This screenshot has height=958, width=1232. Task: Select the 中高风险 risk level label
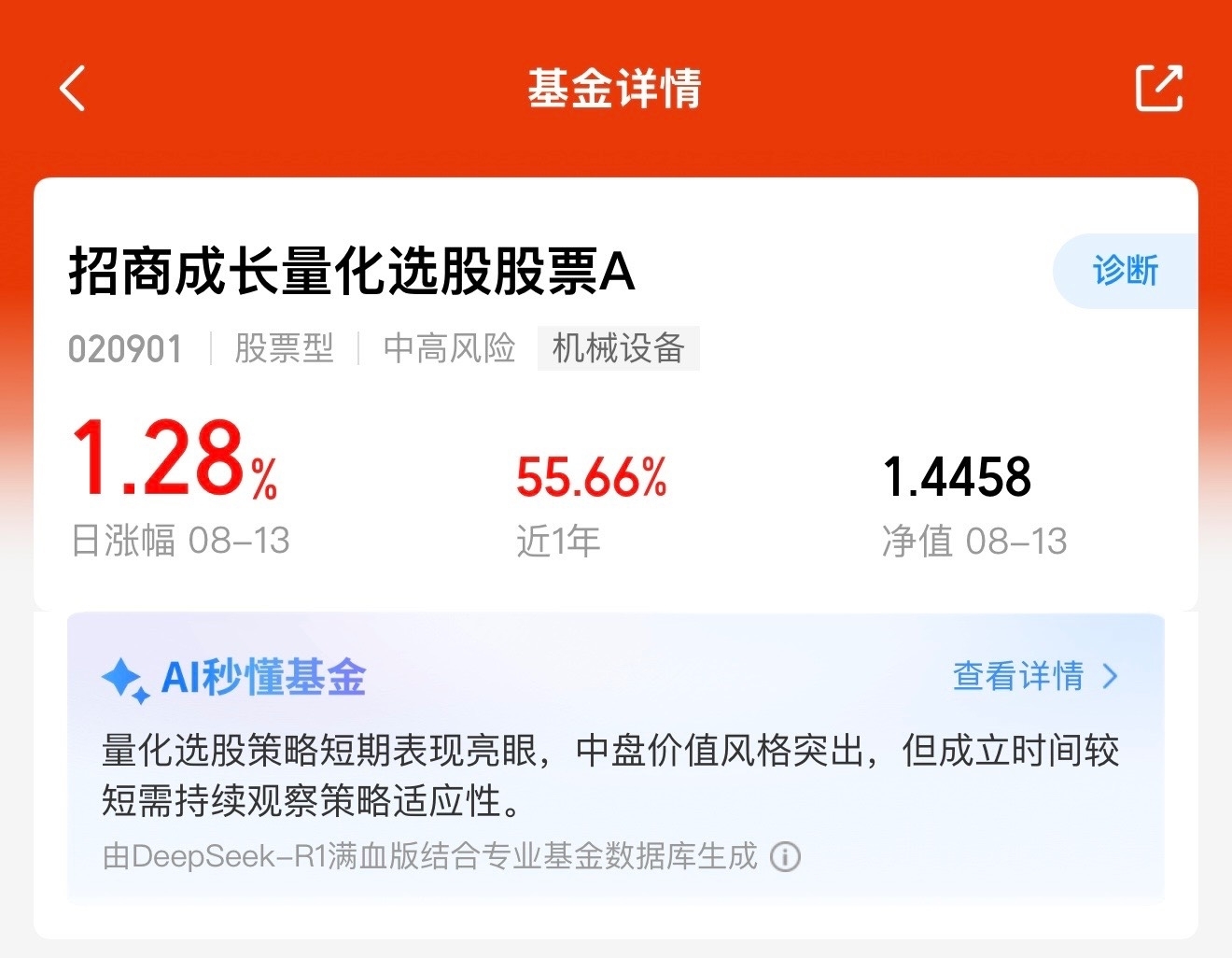pos(449,348)
